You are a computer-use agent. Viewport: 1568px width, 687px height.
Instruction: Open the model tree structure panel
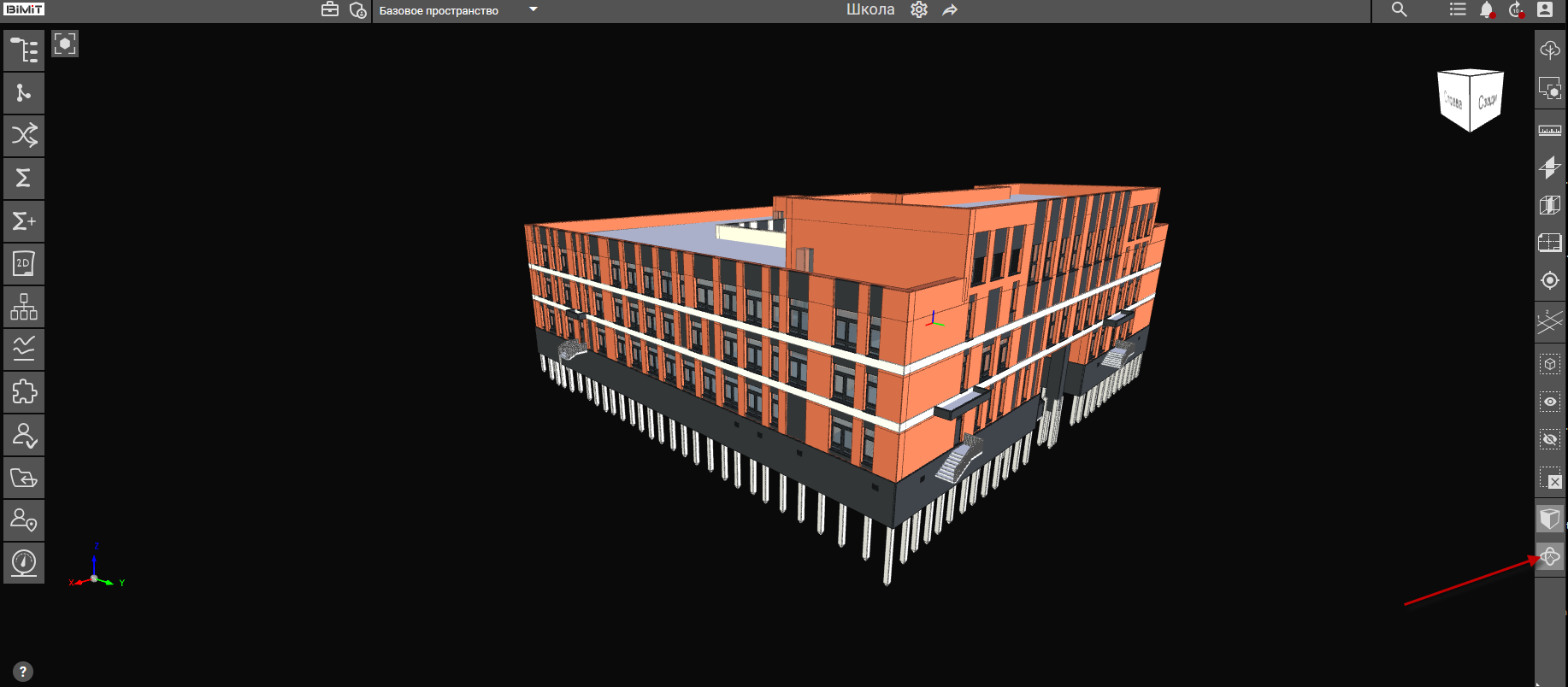[x=24, y=50]
